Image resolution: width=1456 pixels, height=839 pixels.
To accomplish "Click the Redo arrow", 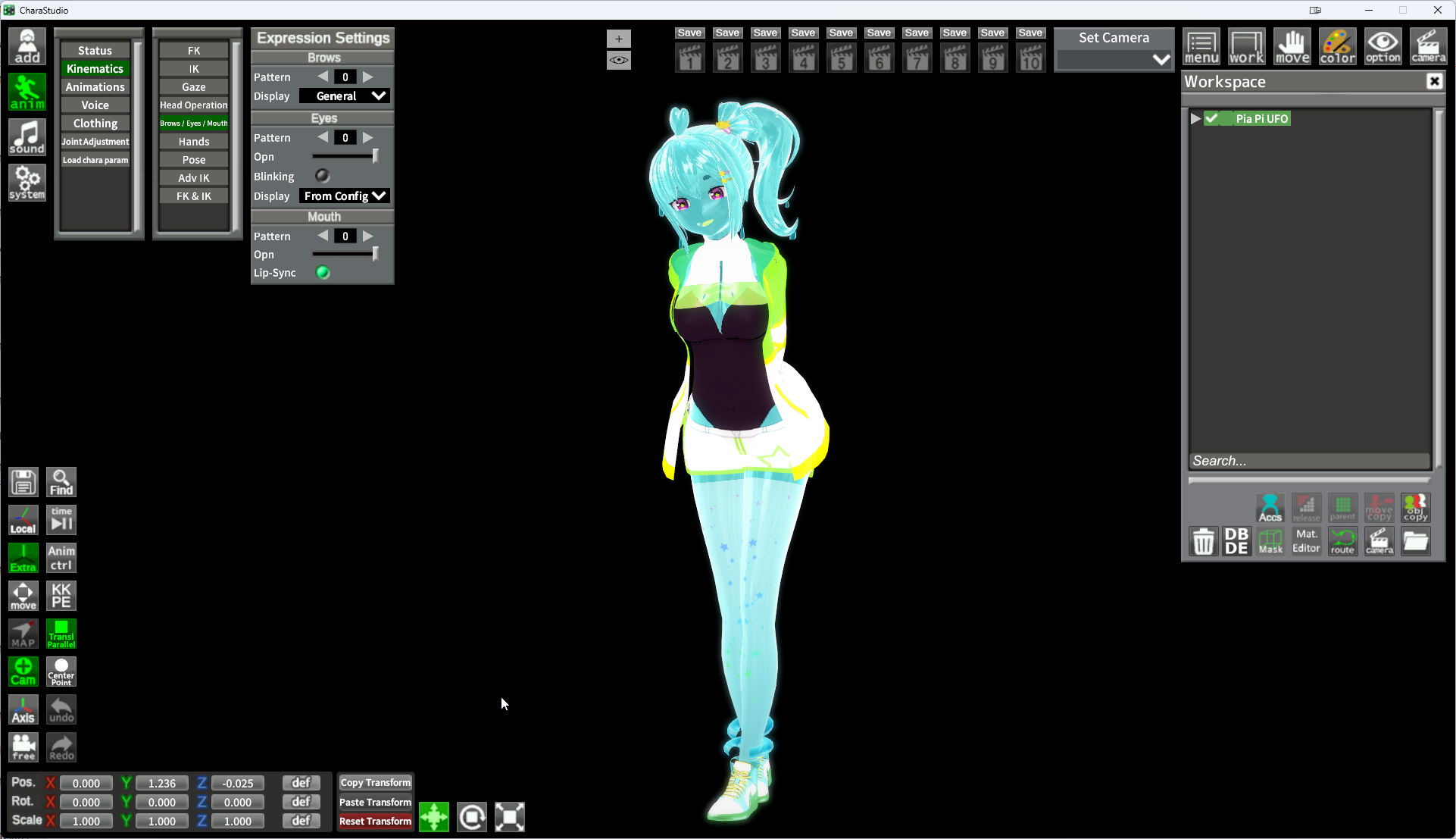I will click(x=61, y=747).
